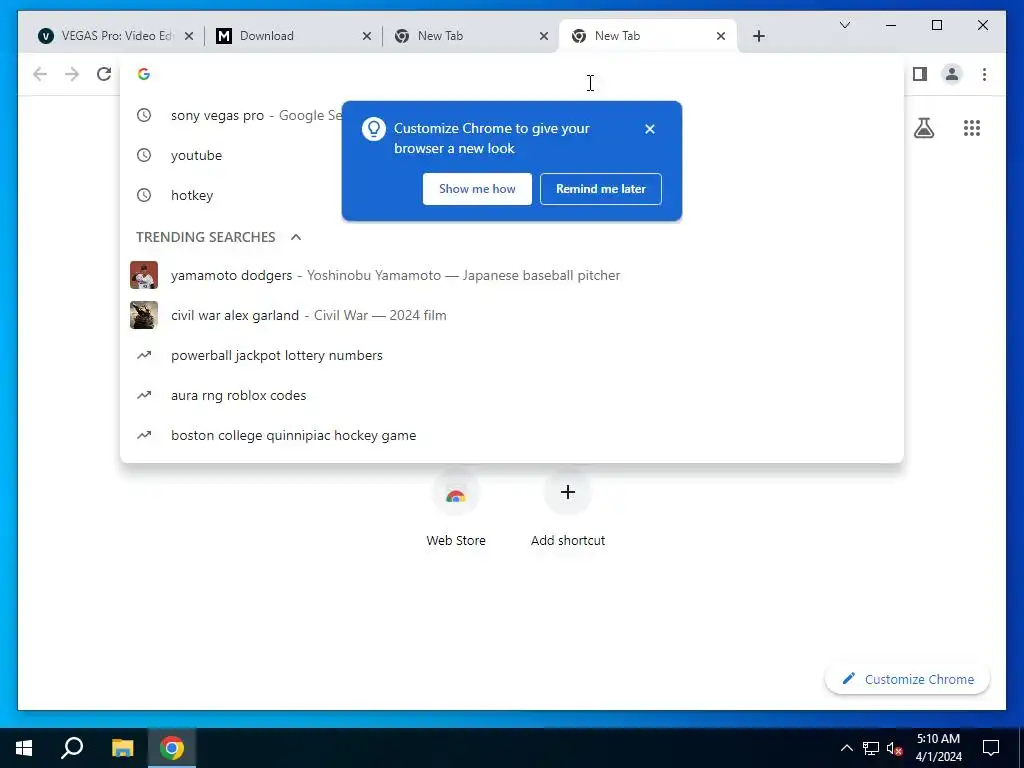Click trending arrow icon beside powerball

coord(144,355)
